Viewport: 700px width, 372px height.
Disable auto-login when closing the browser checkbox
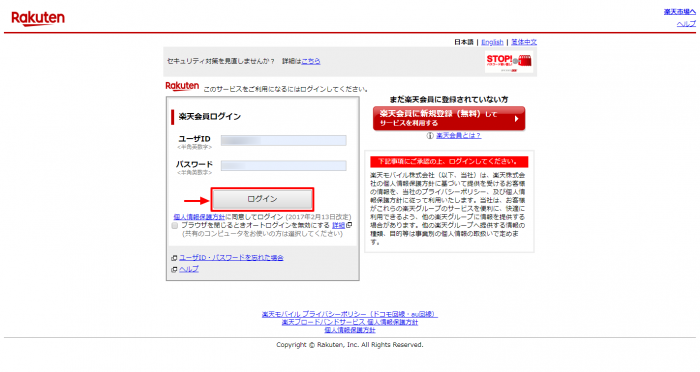click(x=175, y=226)
